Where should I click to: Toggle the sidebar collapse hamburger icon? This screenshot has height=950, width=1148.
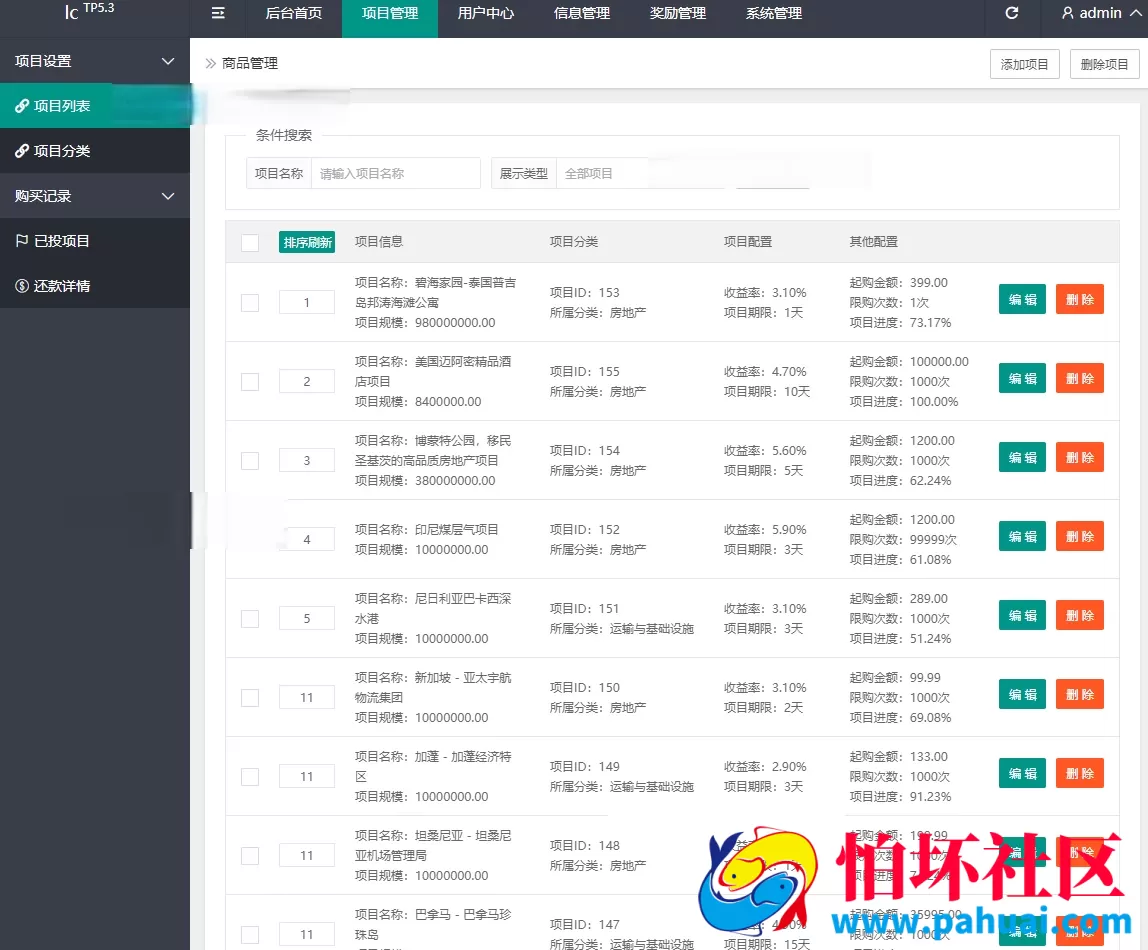[217, 13]
